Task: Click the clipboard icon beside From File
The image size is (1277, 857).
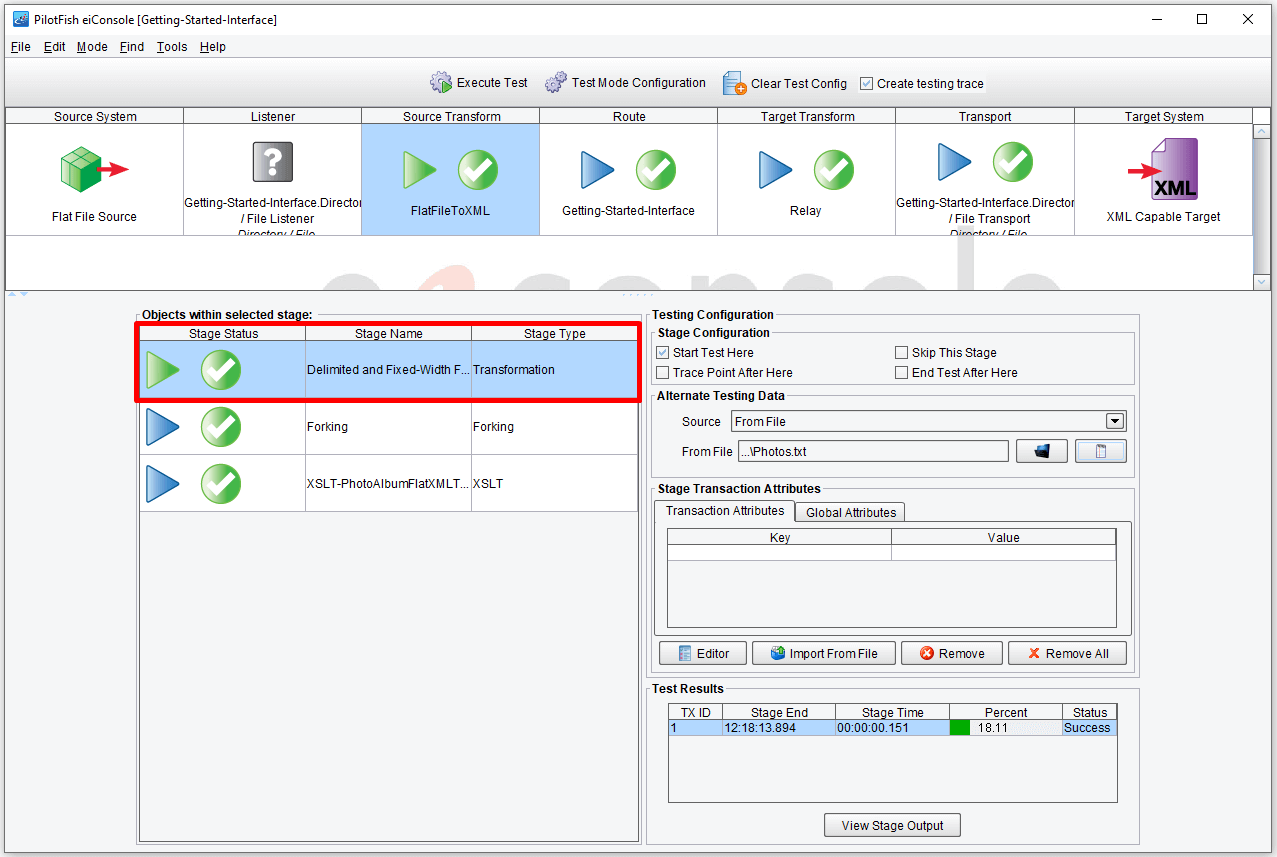Action: [1101, 451]
